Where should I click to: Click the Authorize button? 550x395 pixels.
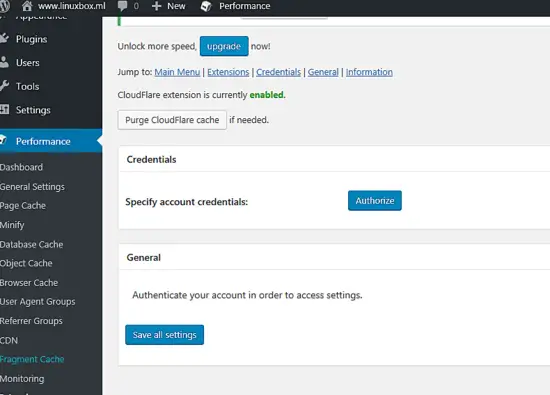pyautogui.click(x=375, y=201)
